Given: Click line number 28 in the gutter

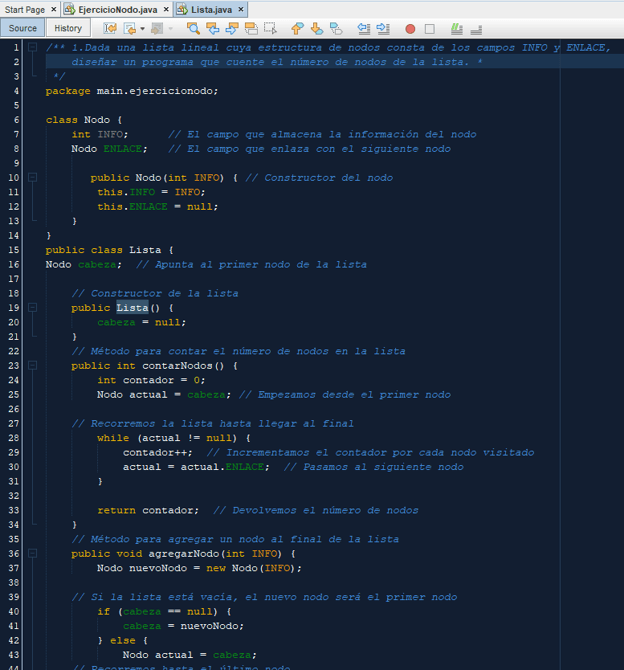Looking at the screenshot, I should (x=14, y=438).
